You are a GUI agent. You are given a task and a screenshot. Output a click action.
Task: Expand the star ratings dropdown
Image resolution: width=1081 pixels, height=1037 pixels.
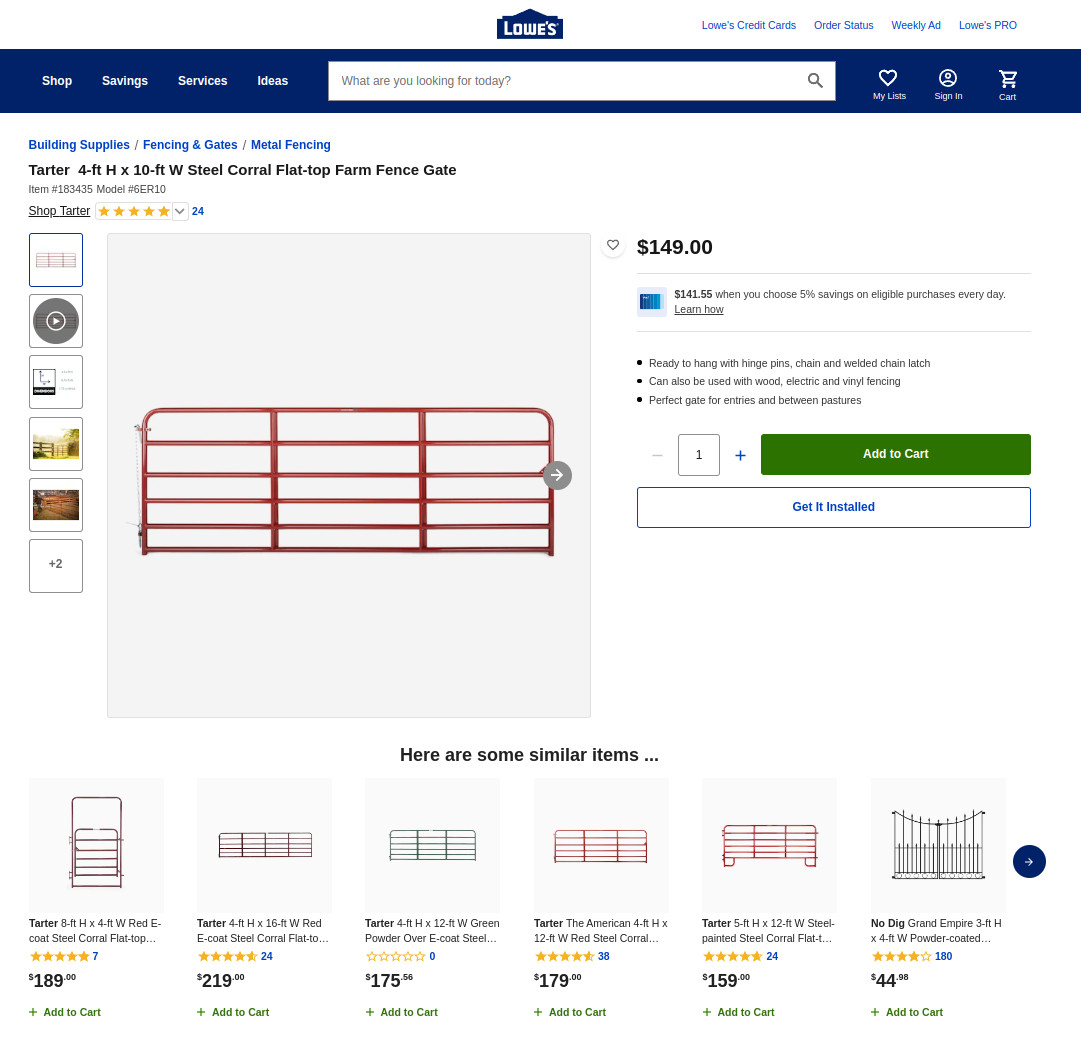180,211
